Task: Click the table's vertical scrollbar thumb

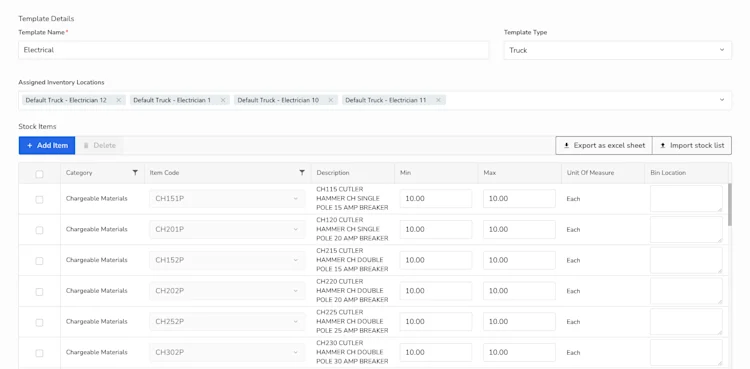Action: click(x=729, y=204)
